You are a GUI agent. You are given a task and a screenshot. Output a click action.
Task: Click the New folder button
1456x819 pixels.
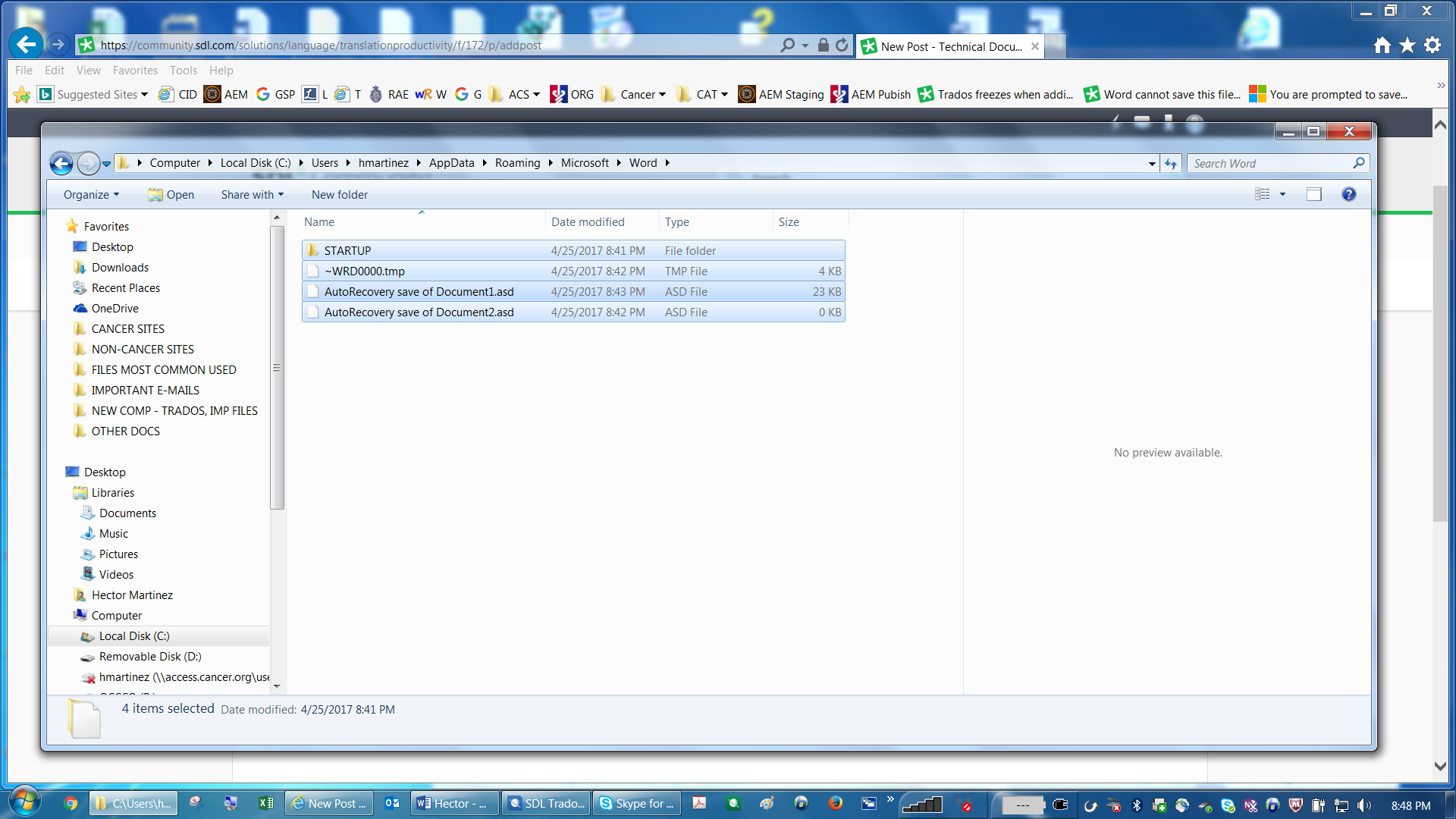[x=339, y=195]
